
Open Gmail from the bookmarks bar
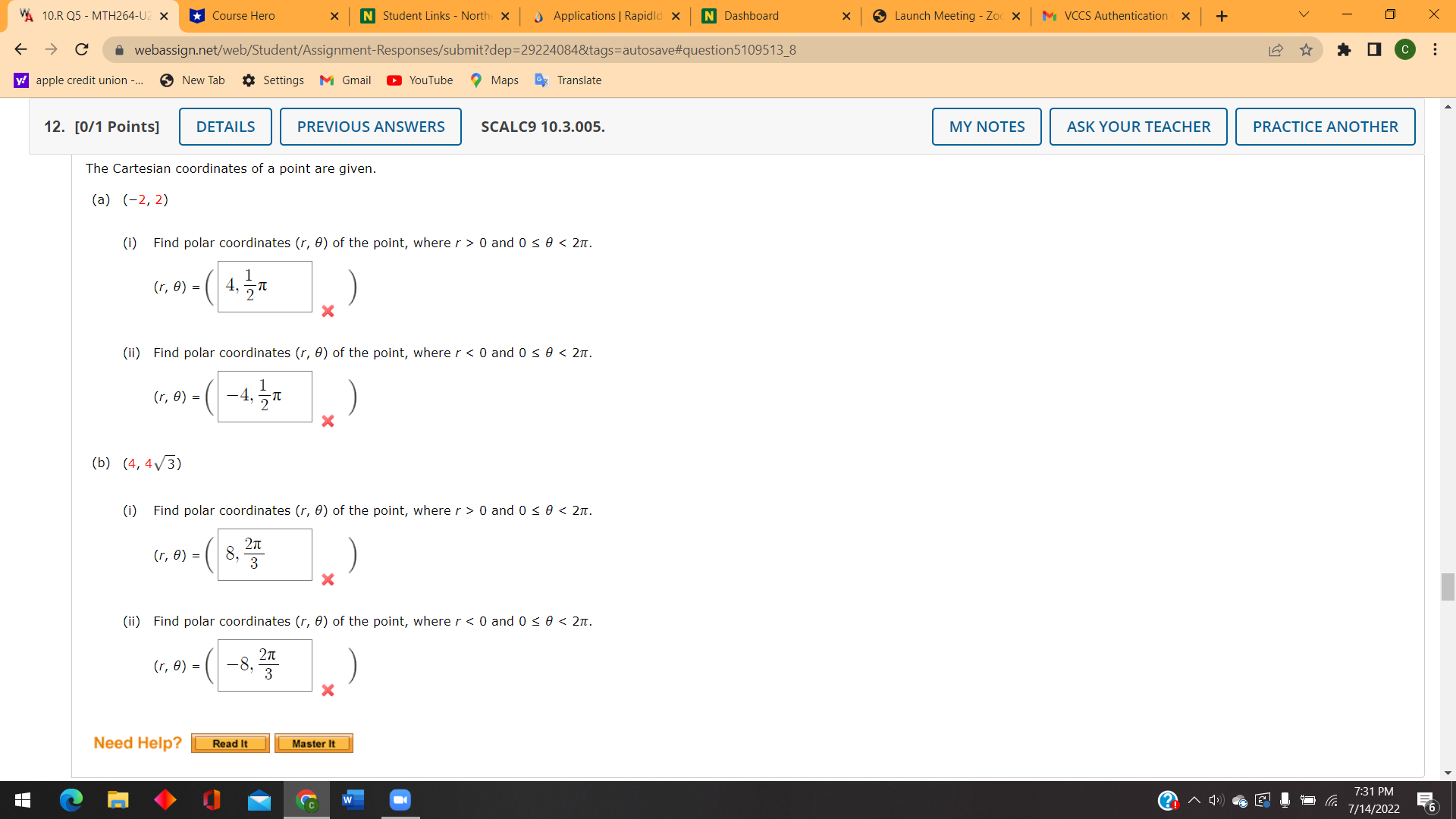point(346,80)
